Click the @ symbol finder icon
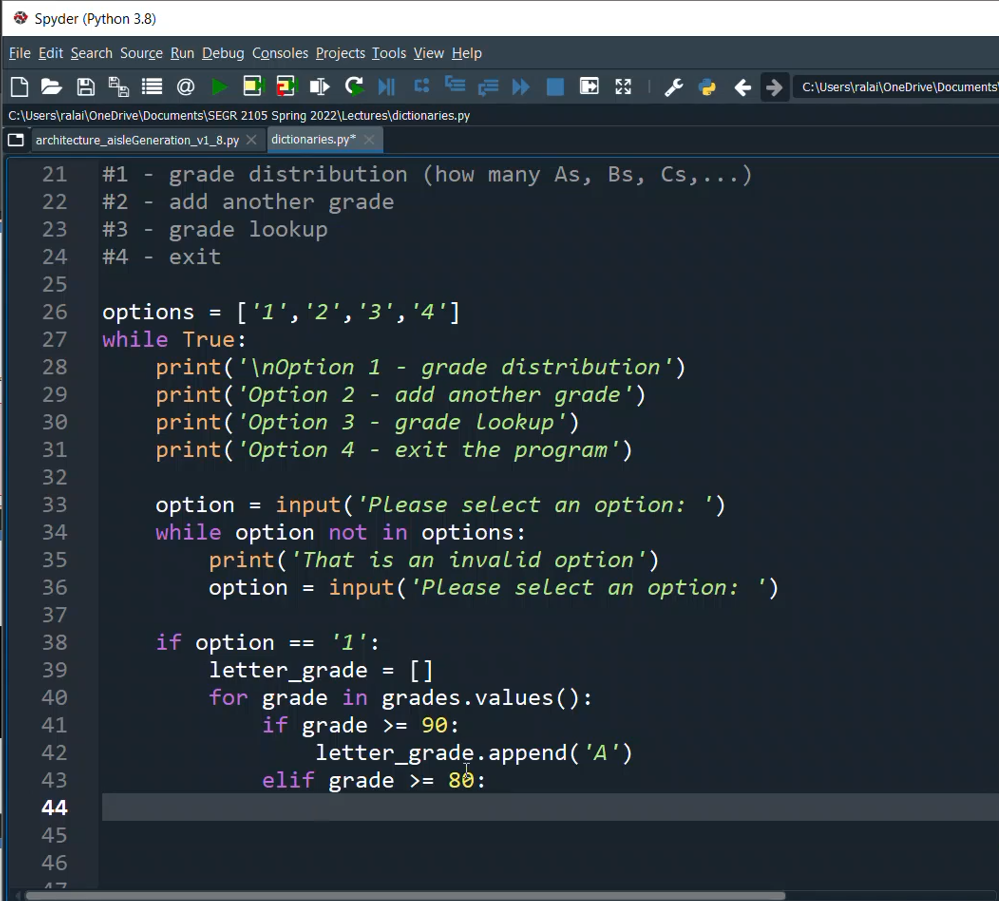The image size is (999, 901). tap(185, 87)
